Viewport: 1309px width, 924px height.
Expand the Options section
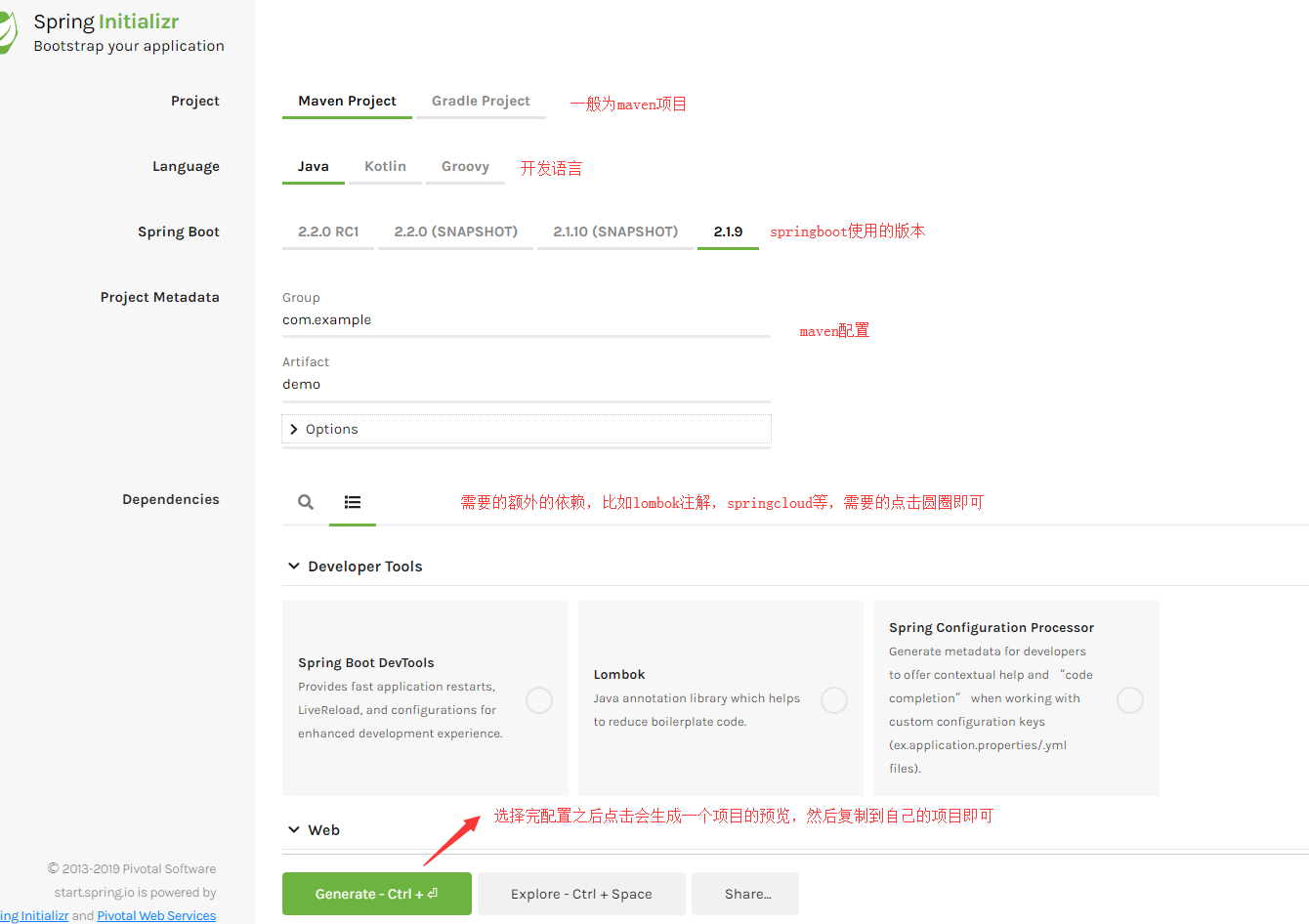pos(527,429)
